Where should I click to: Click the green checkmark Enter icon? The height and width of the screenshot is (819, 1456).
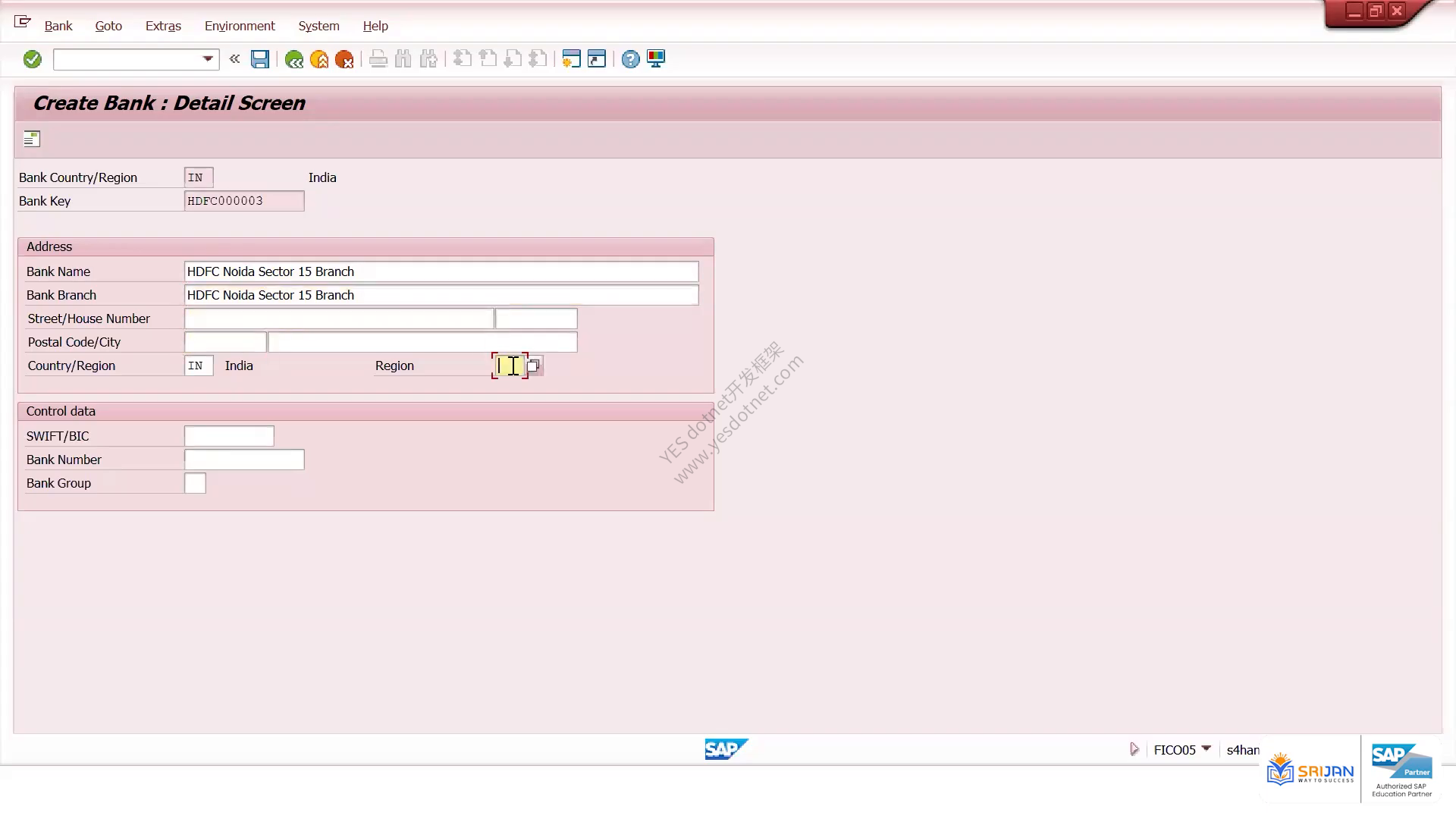pyautogui.click(x=32, y=59)
